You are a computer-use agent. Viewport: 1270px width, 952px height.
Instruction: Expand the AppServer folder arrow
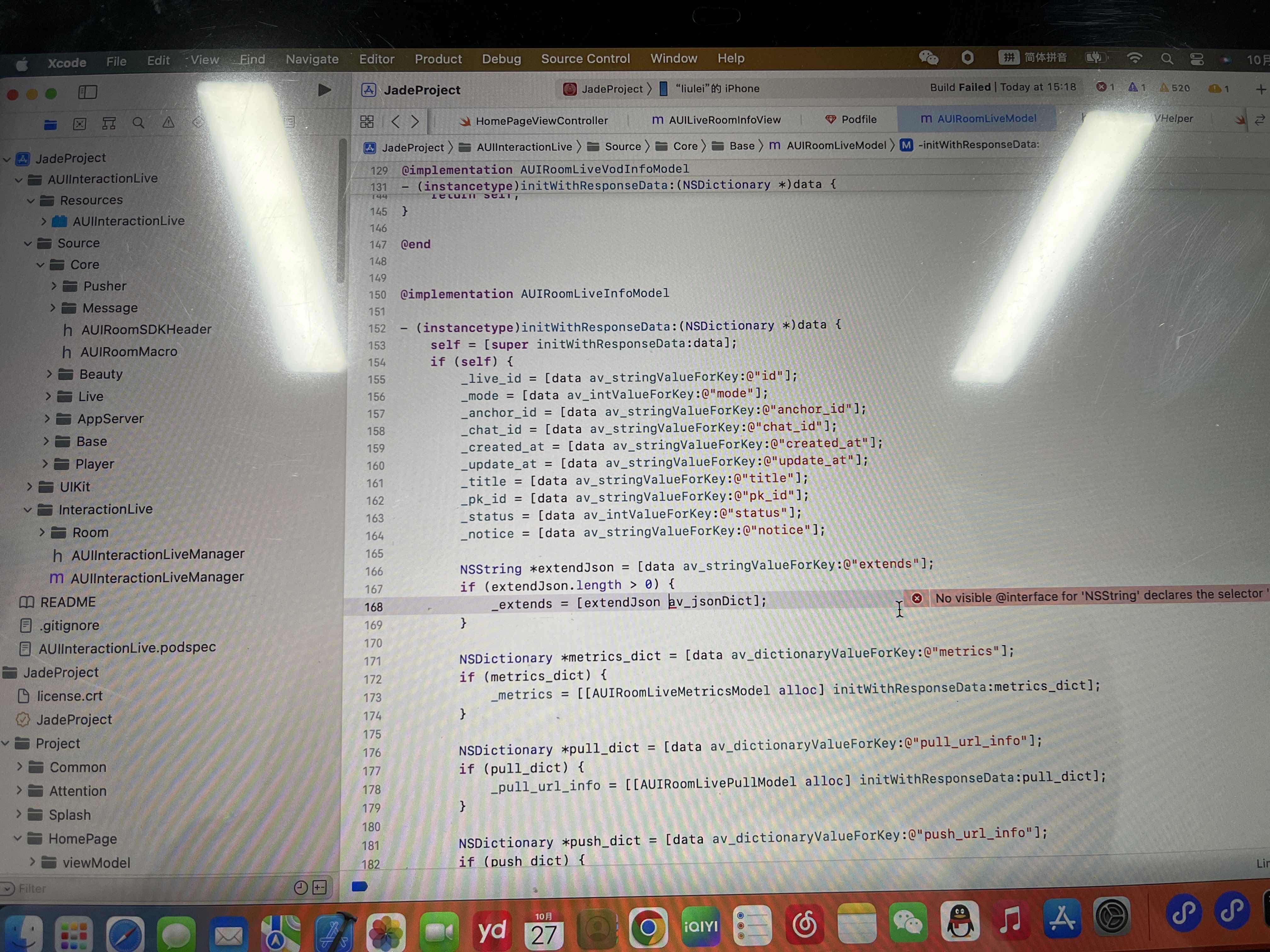pyautogui.click(x=47, y=419)
